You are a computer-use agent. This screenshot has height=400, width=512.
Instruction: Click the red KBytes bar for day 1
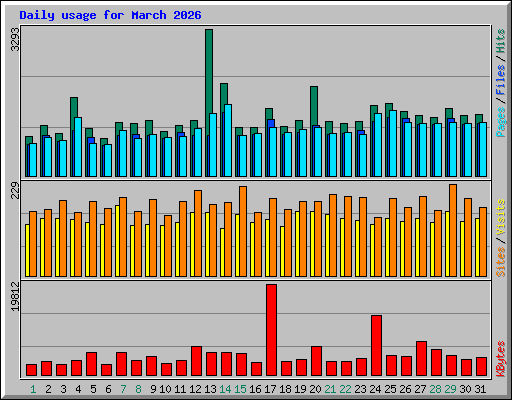tap(31, 370)
